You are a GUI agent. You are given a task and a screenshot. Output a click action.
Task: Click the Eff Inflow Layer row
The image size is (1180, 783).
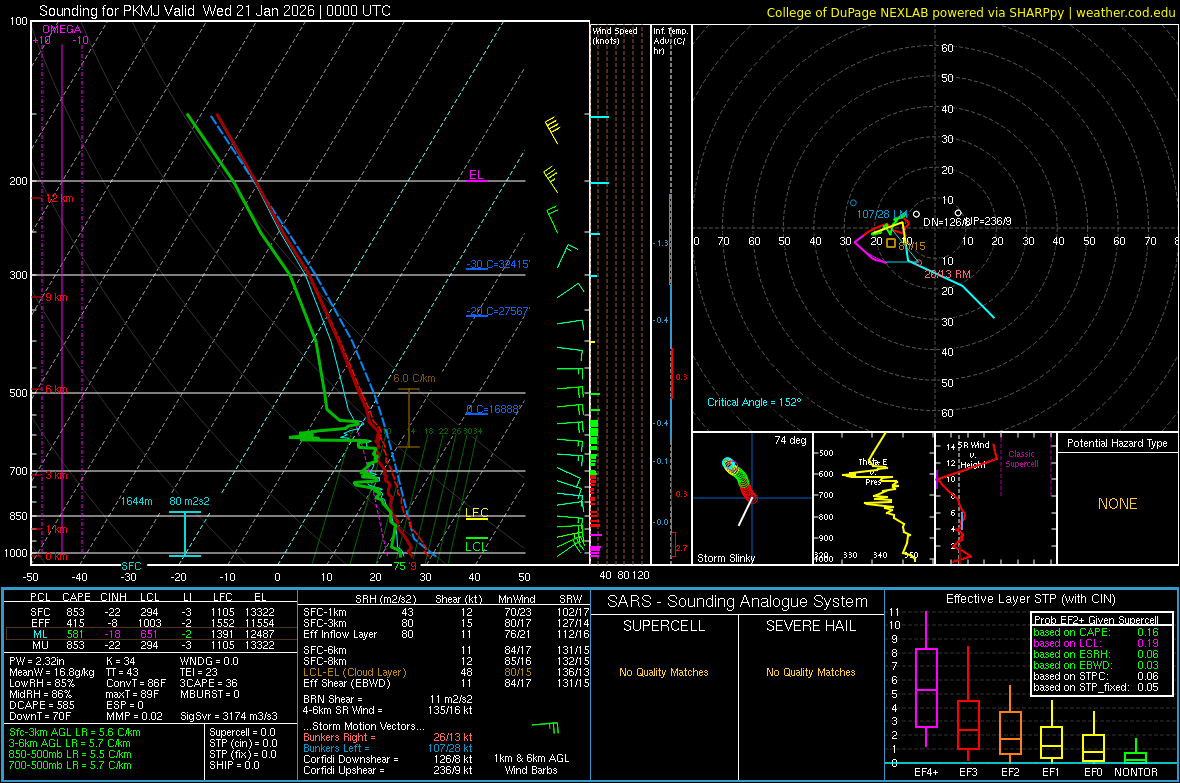[446, 634]
